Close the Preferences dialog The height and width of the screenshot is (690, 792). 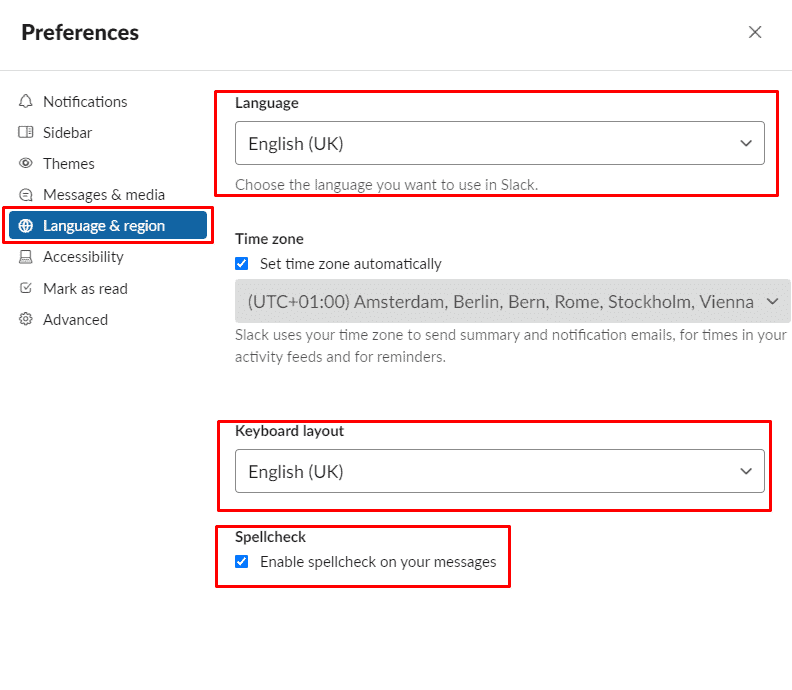[755, 32]
